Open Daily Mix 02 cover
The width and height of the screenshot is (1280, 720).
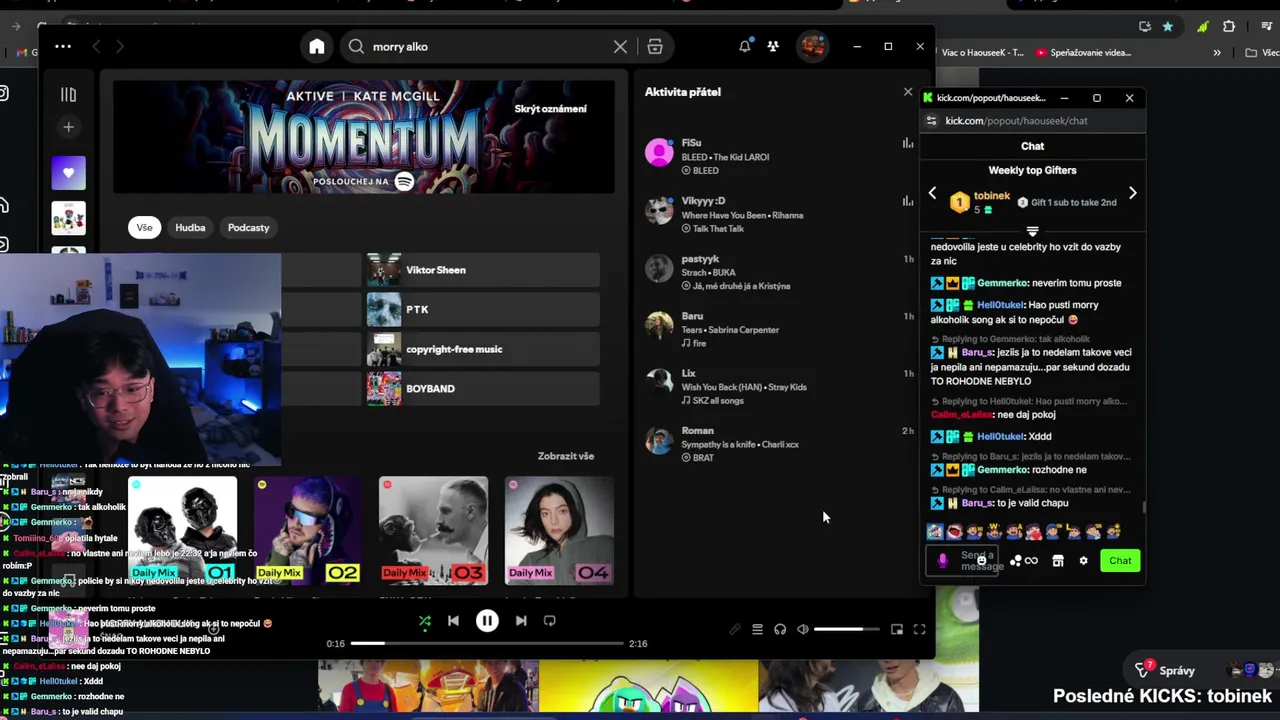click(308, 530)
